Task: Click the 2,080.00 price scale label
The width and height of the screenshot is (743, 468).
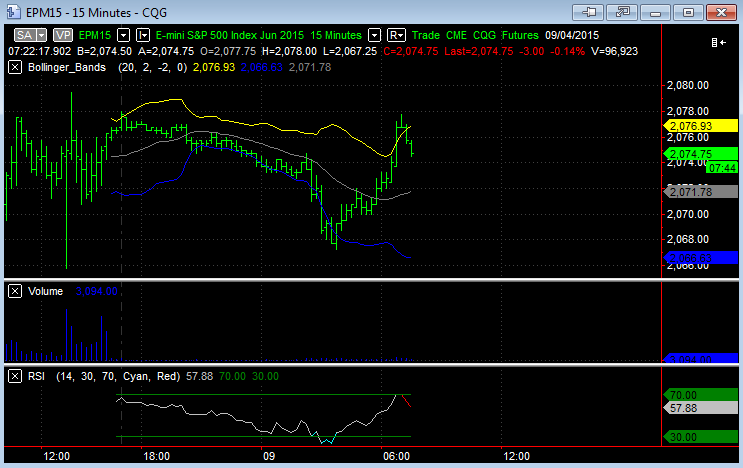Action: point(688,85)
